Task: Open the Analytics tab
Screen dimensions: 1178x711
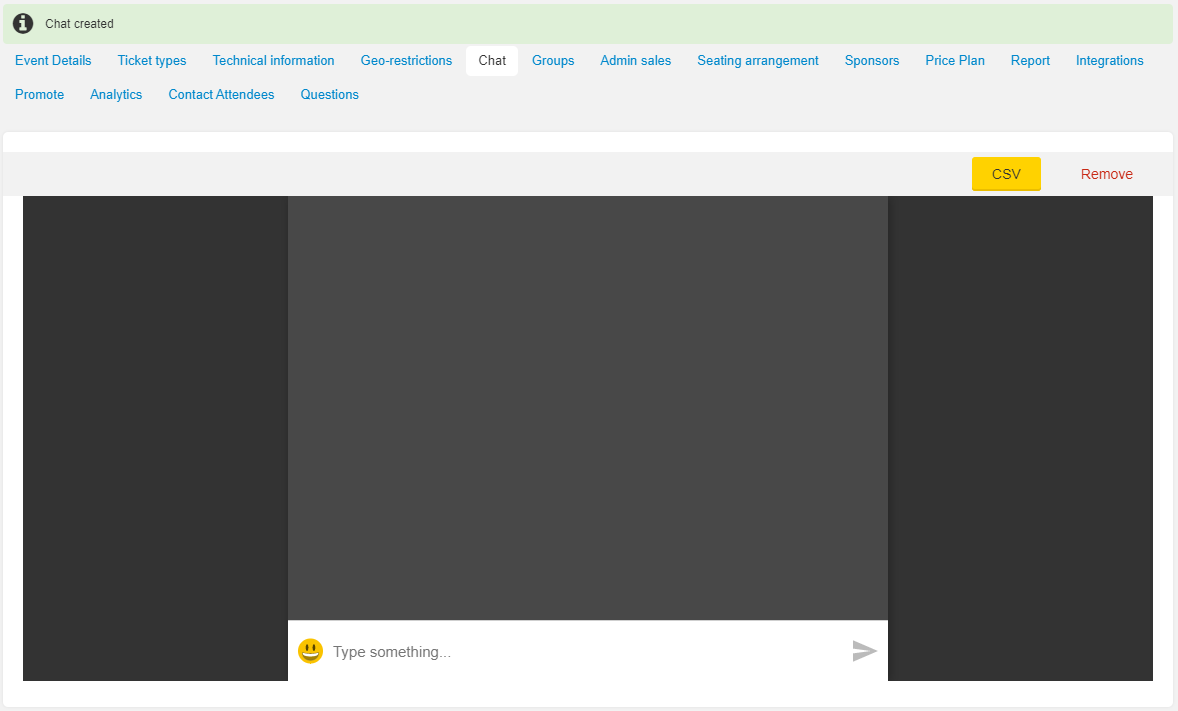Action: click(116, 95)
